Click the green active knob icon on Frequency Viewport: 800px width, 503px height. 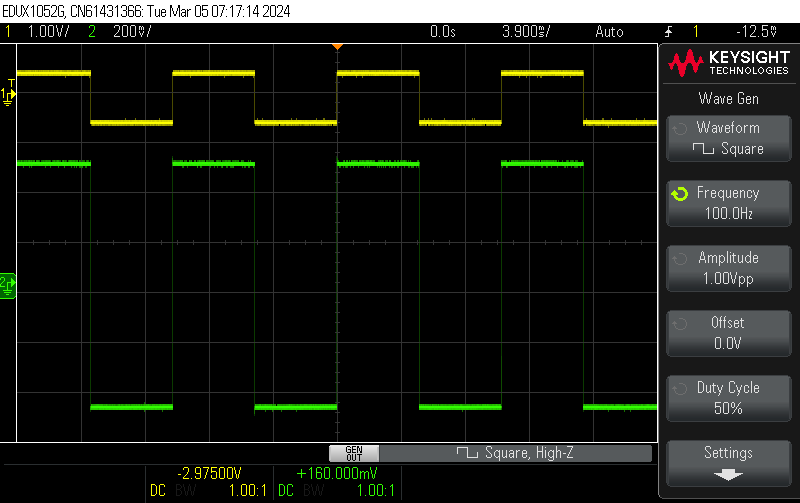point(680,193)
